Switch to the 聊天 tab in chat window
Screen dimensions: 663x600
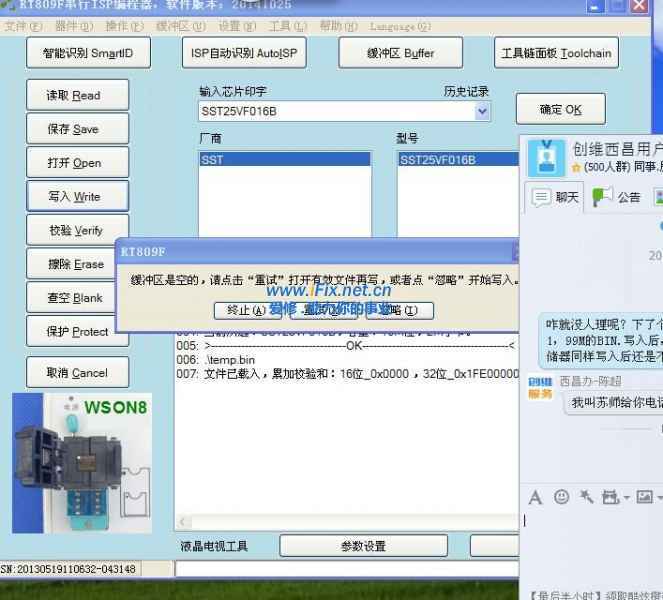pyautogui.click(x=555, y=197)
